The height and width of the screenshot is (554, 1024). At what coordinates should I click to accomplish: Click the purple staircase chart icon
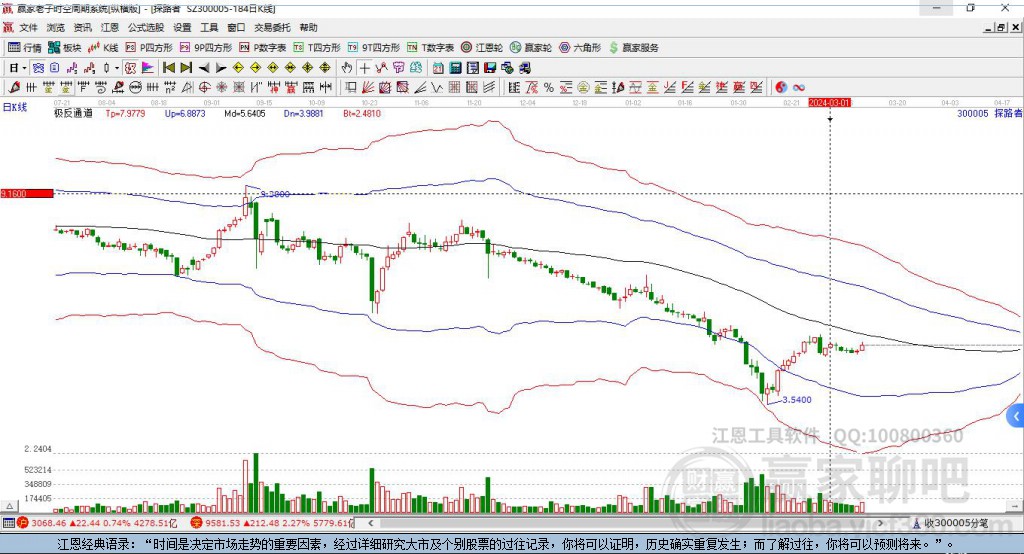pyautogui.click(x=72, y=67)
